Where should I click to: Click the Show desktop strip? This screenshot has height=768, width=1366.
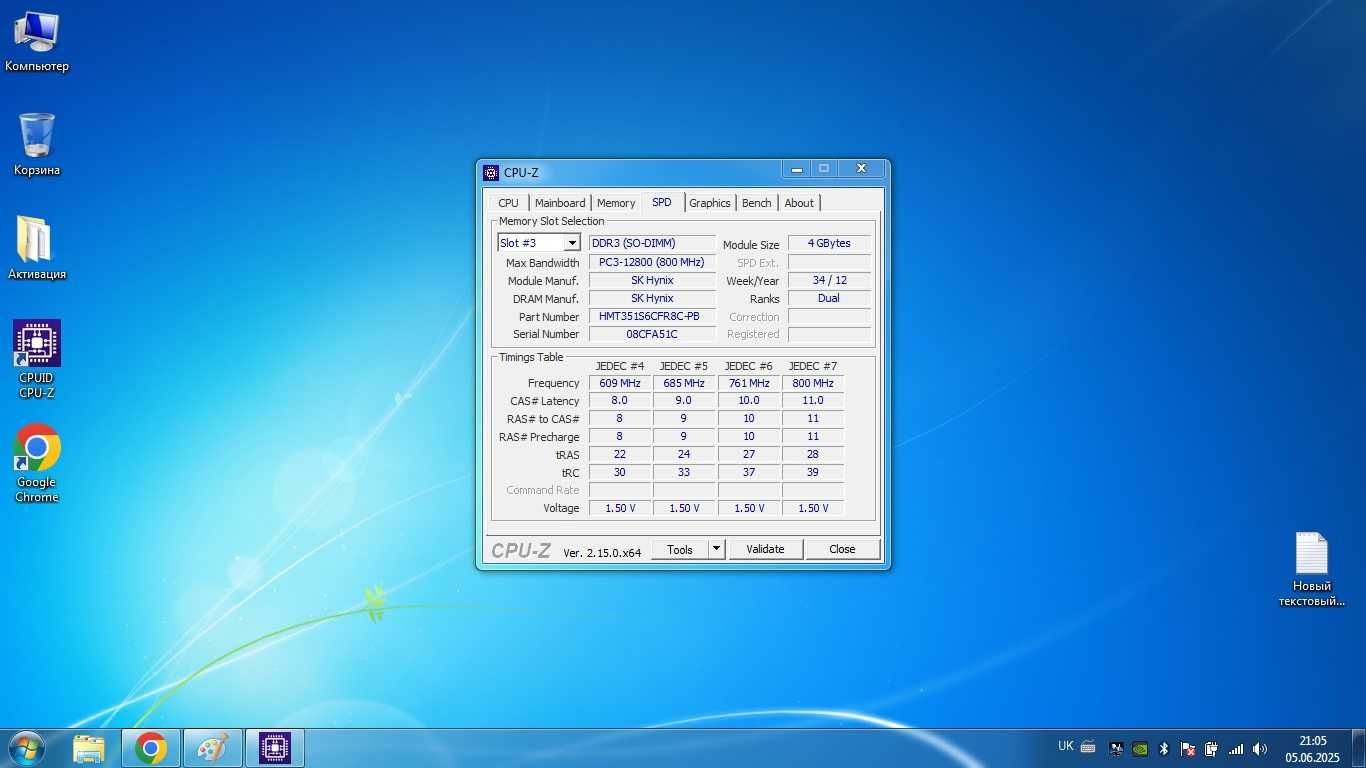[1359, 748]
